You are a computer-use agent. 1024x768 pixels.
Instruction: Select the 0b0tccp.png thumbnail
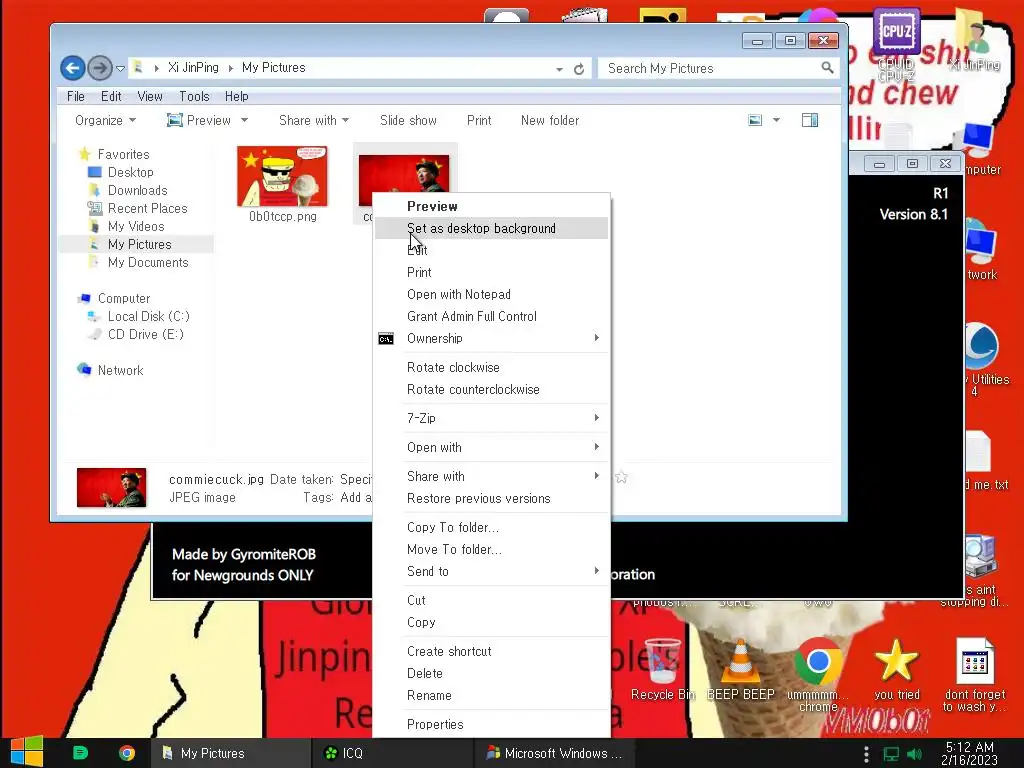(x=282, y=176)
